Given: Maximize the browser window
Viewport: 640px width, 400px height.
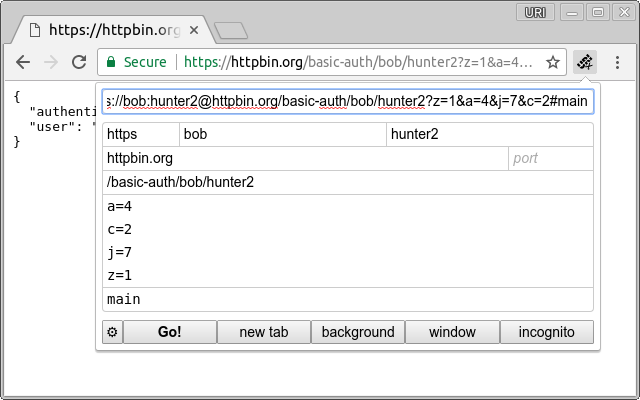Looking at the screenshot, I should (598, 12).
